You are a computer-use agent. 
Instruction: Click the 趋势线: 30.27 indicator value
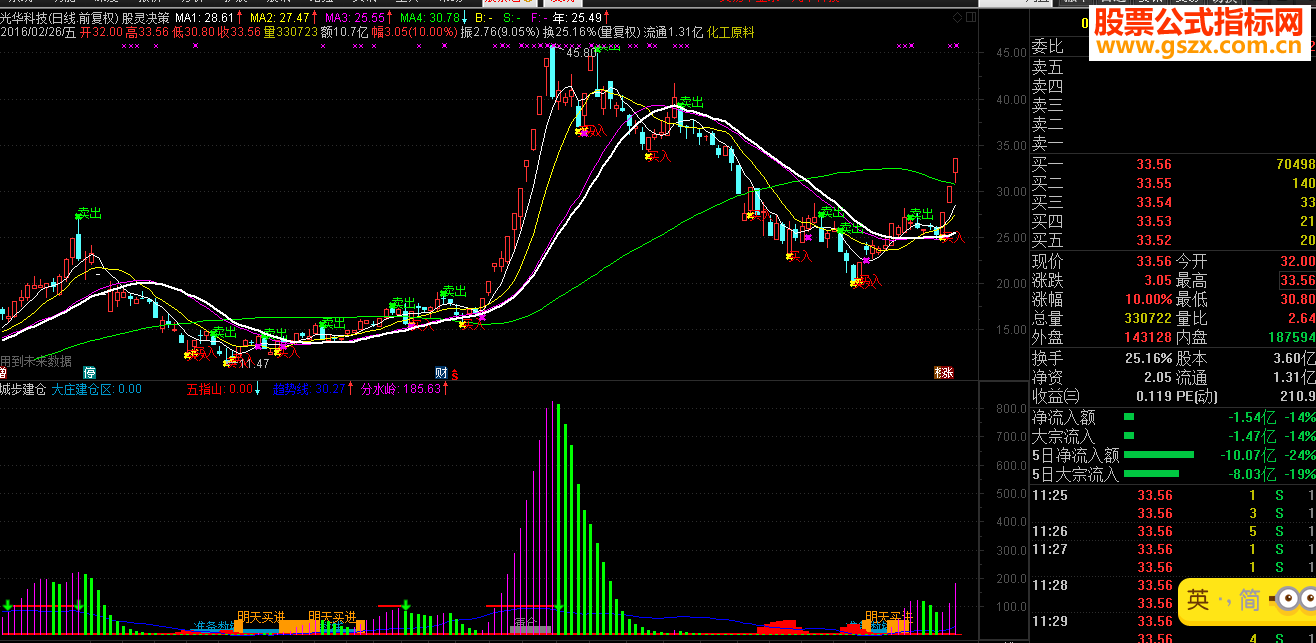tap(309, 388)
